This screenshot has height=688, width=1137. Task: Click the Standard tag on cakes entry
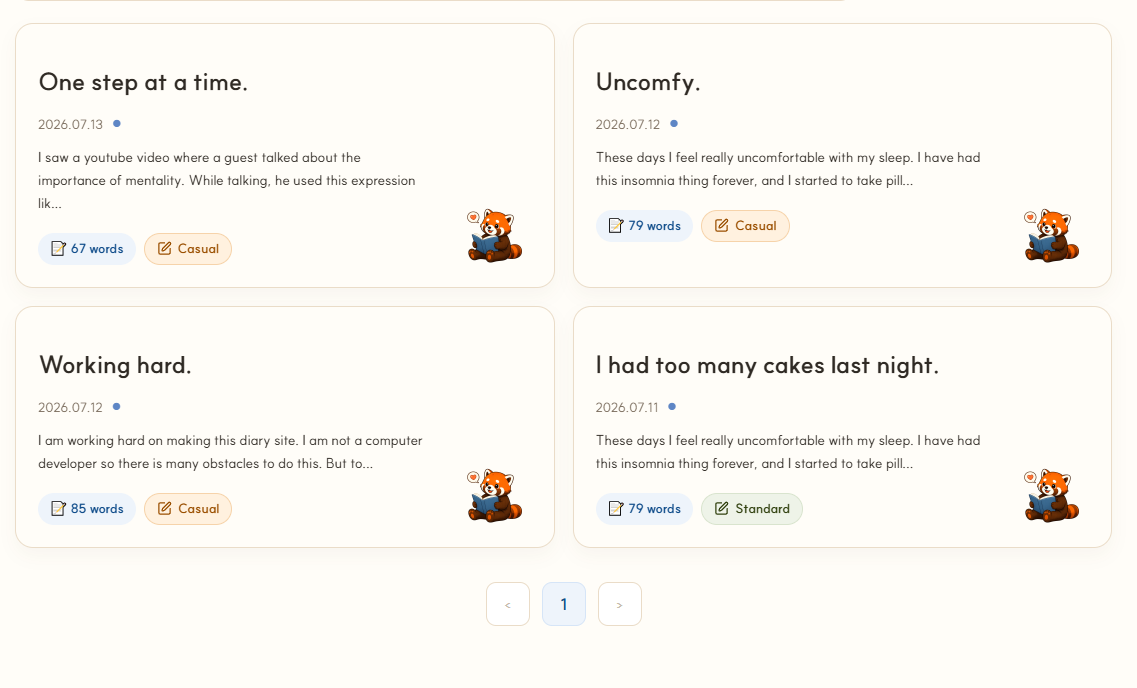(751, 508)
